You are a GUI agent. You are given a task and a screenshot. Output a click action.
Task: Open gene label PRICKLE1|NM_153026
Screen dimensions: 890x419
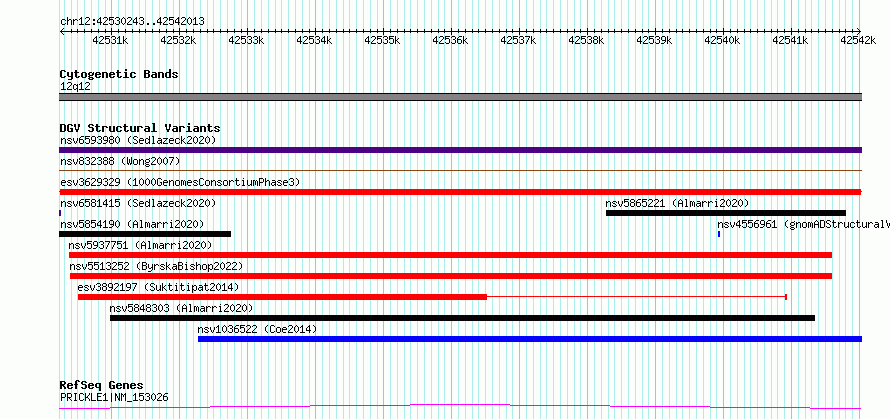114,397
